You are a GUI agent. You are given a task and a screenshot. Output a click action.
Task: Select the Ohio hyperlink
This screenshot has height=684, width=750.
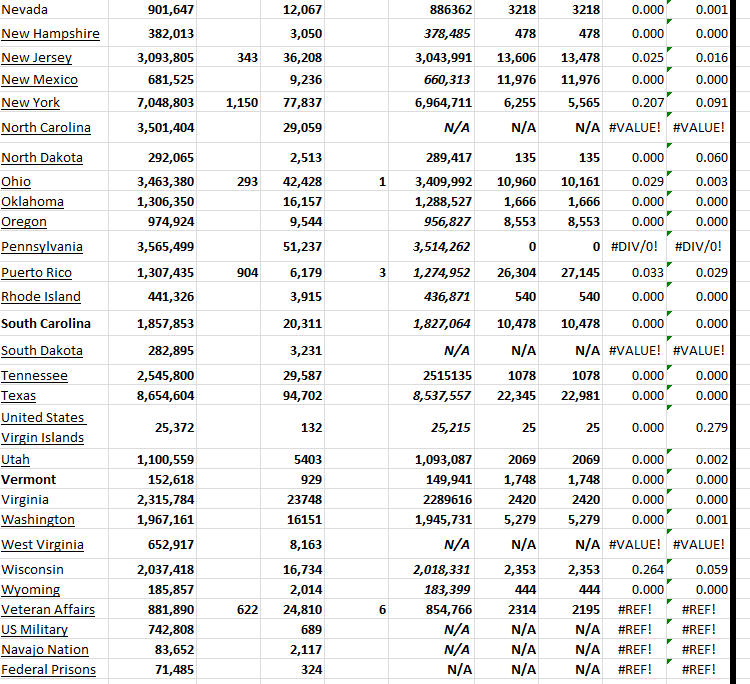[x=16, y=182]
